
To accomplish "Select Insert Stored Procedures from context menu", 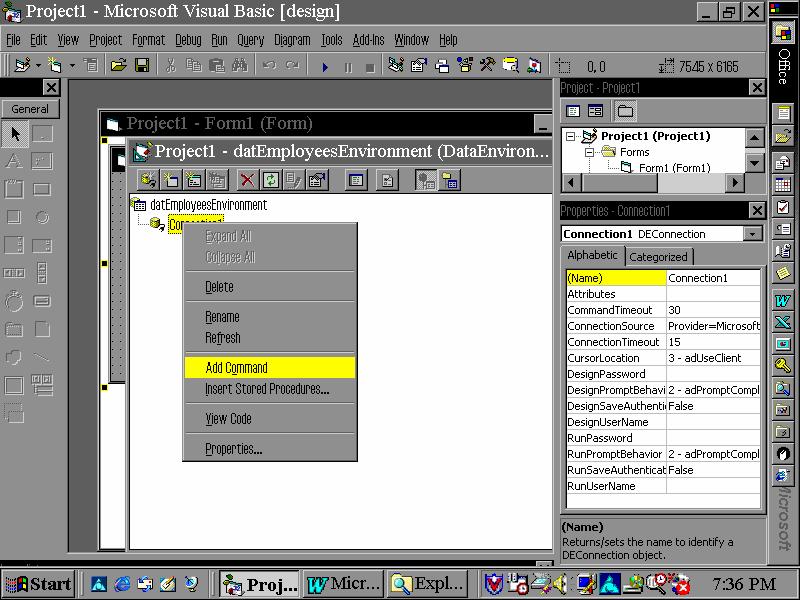I will click(267, 389).
